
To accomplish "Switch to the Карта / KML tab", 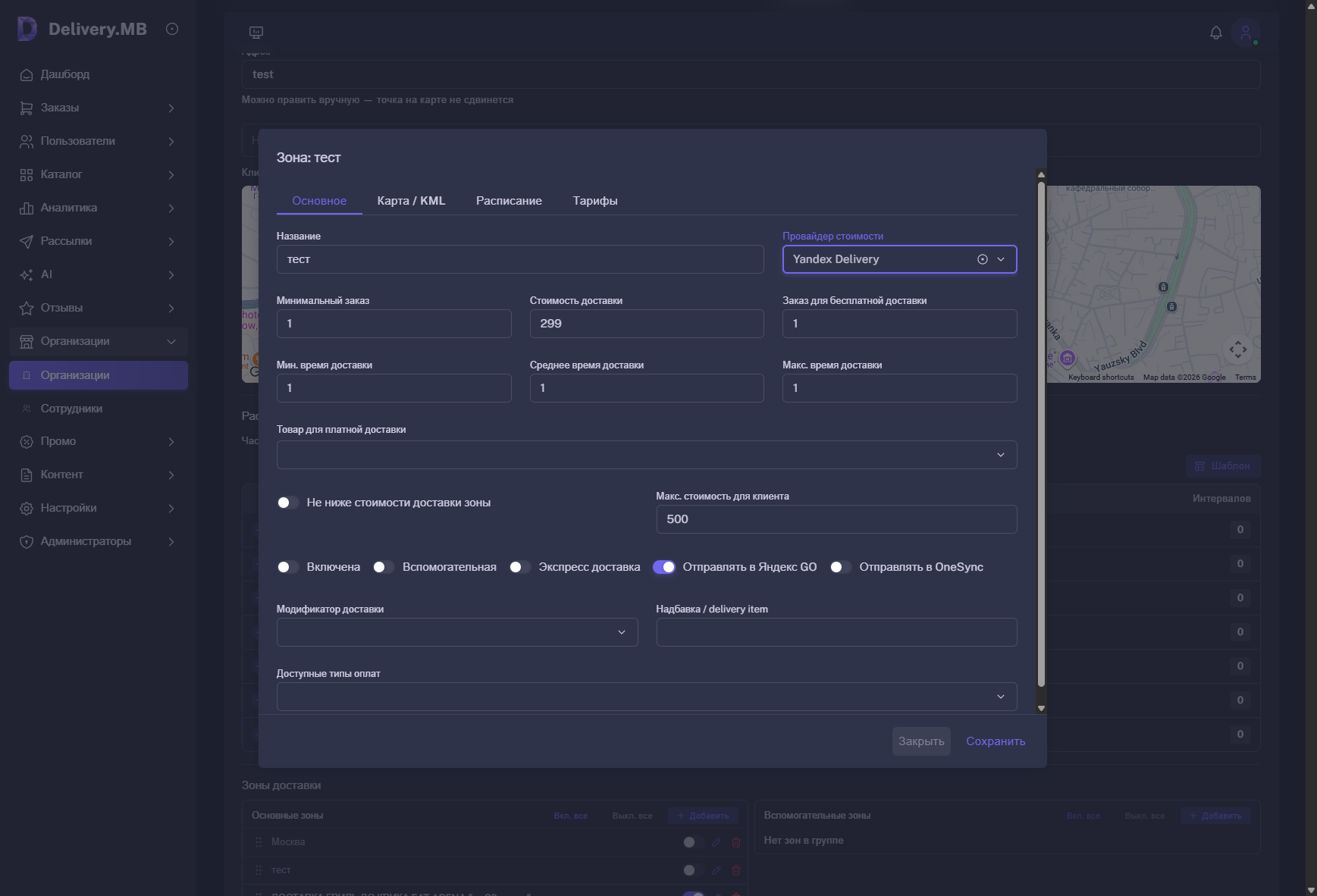I will click(411, 201).
